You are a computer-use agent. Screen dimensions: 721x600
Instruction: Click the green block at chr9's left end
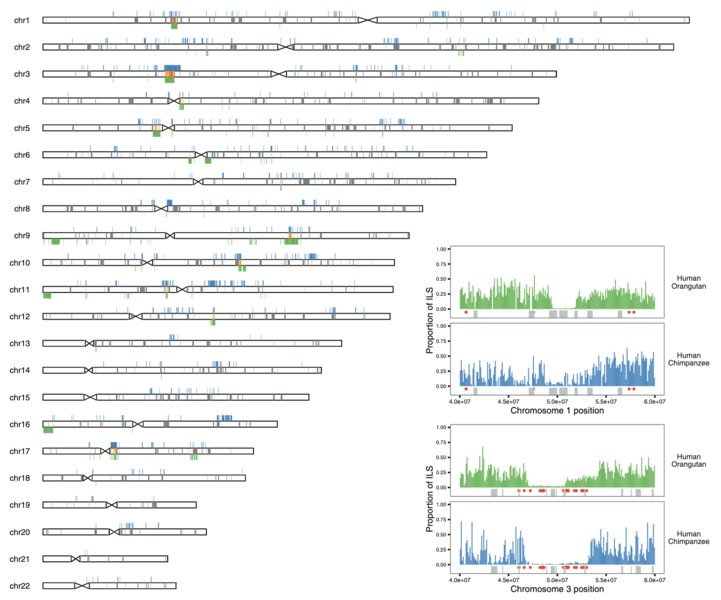[x=52, y=242]
